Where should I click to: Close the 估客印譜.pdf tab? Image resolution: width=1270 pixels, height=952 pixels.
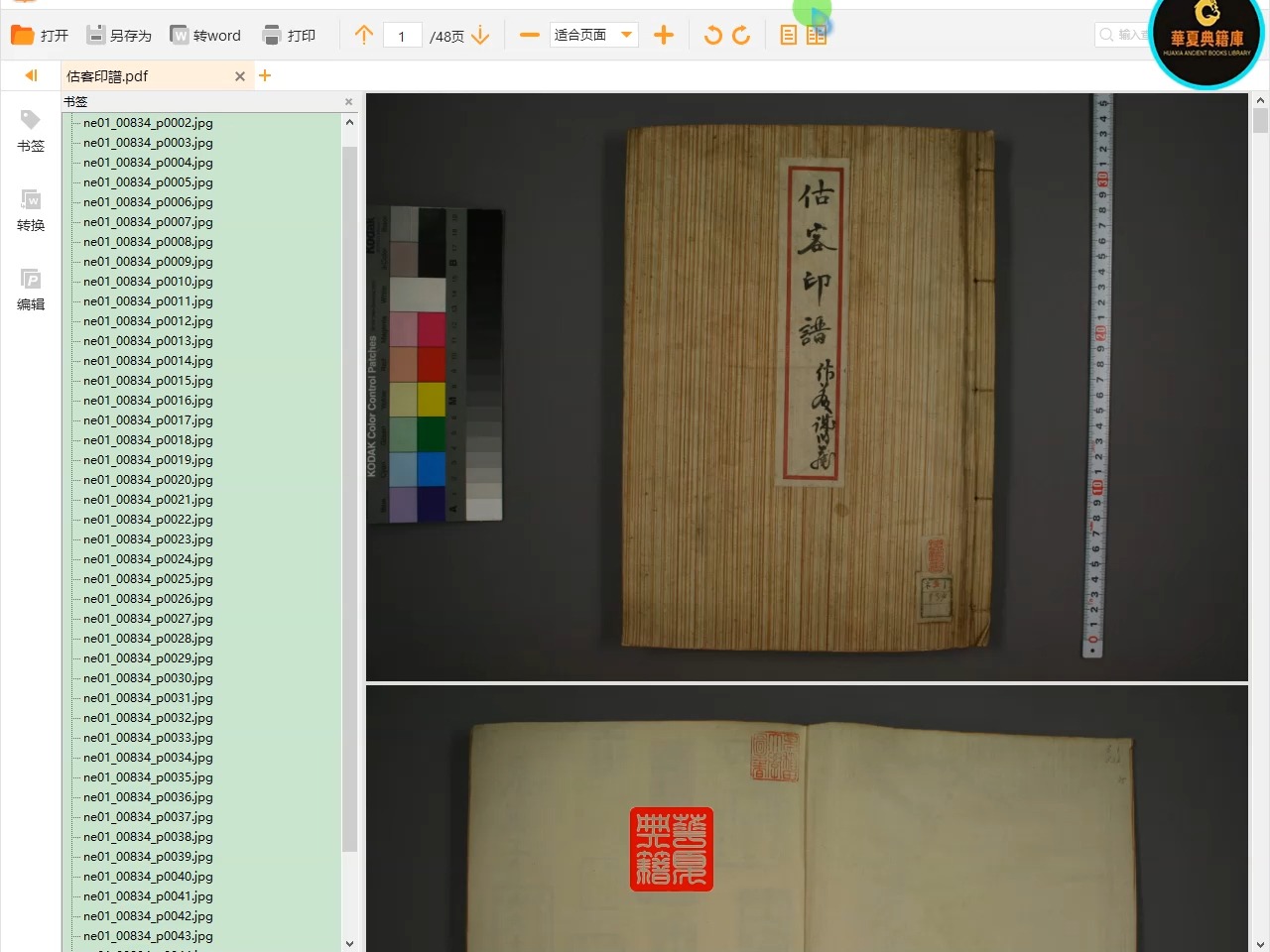pos(240,76)
